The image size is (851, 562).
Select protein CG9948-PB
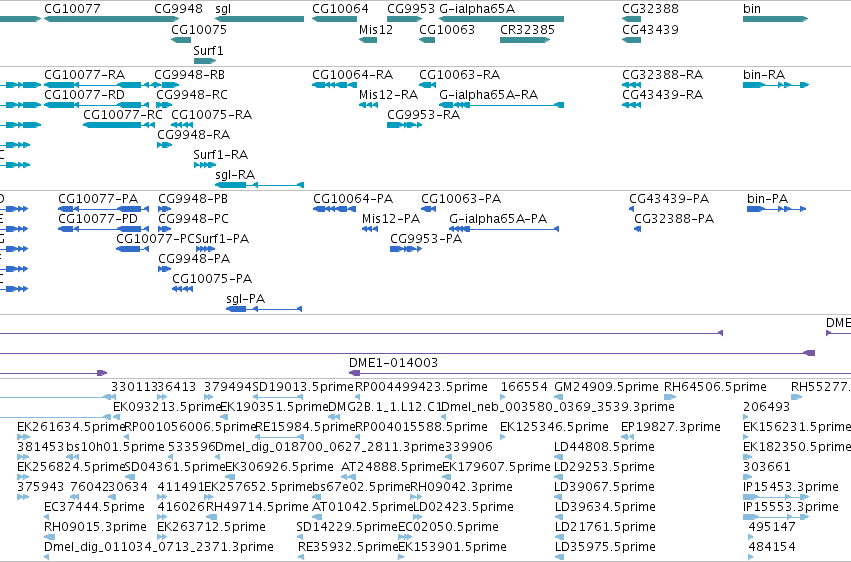pyautogui.click(x=164, y=209)
